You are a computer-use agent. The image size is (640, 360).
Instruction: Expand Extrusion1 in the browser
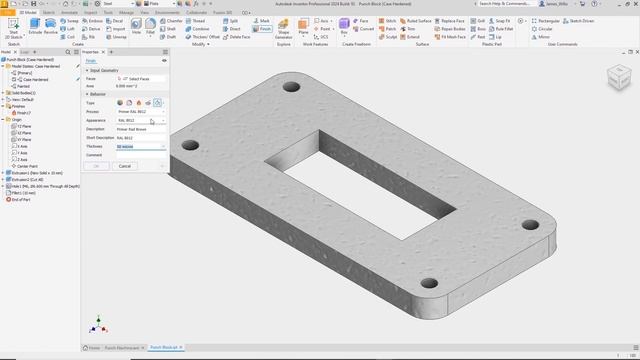click(3, 173)
